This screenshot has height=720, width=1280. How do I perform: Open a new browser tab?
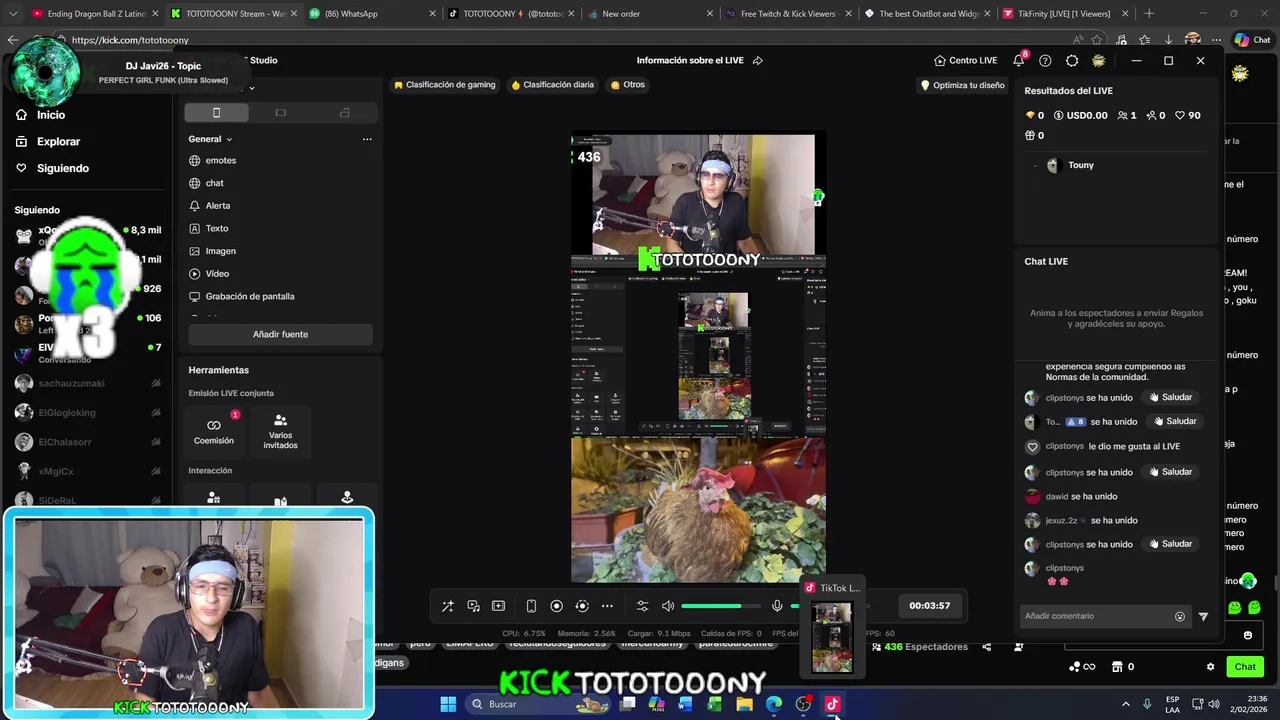pyautogui.click(x=1149, y=14)
